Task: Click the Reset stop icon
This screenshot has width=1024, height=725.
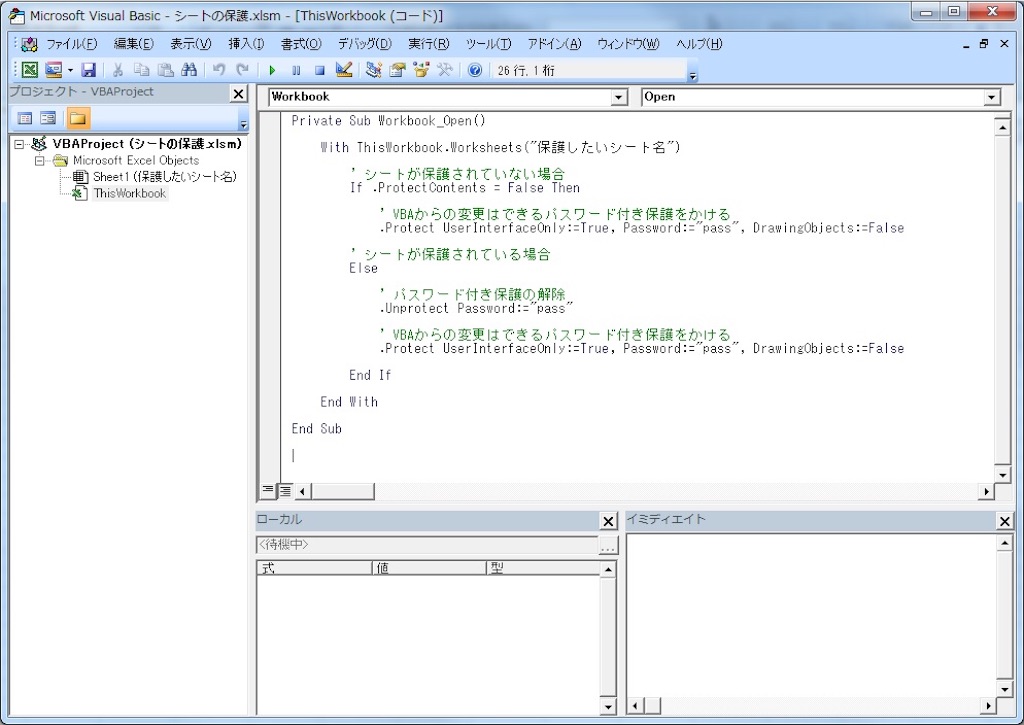Action: [319, 70]
